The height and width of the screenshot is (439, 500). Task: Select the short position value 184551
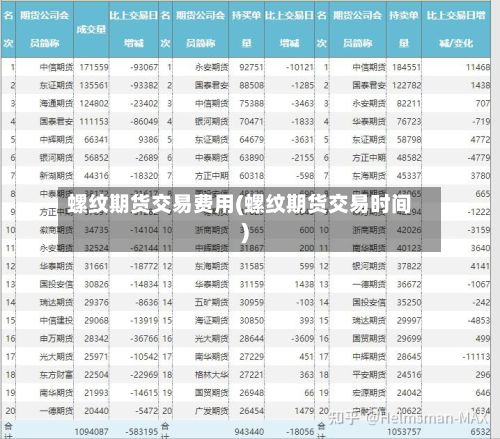[406, 67]
